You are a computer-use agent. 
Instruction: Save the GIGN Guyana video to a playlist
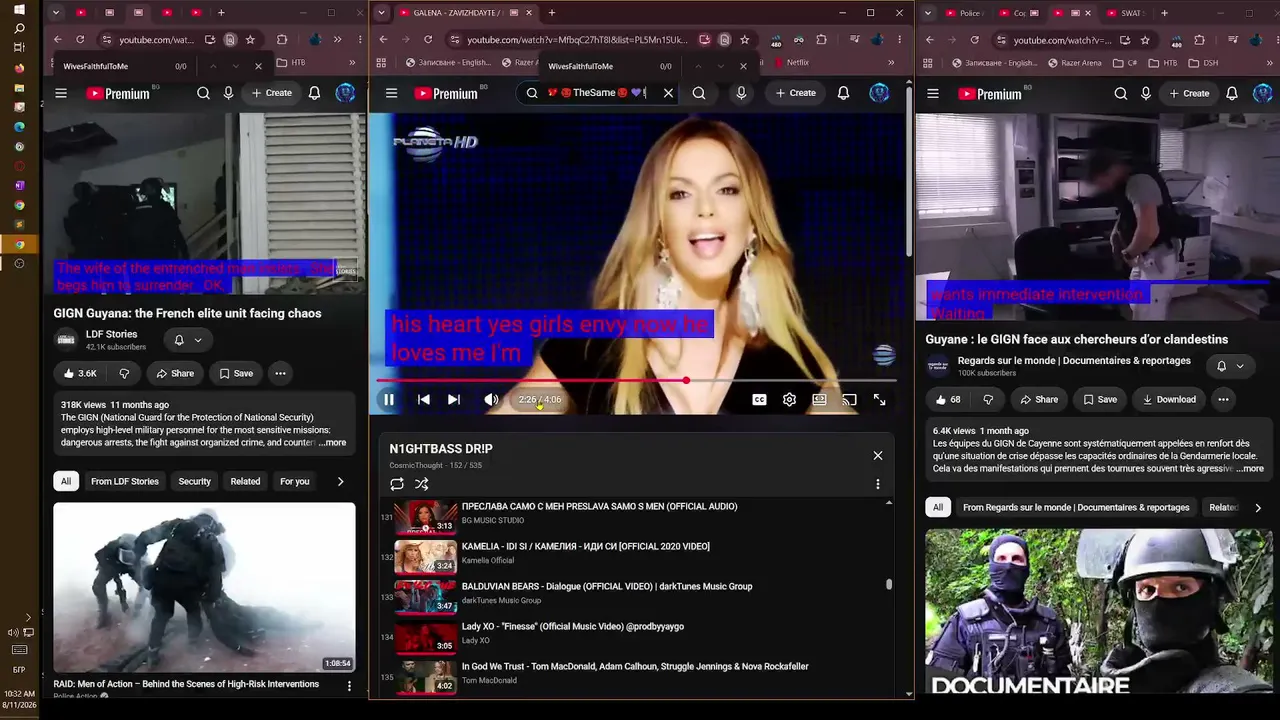(x=236, y=373)
